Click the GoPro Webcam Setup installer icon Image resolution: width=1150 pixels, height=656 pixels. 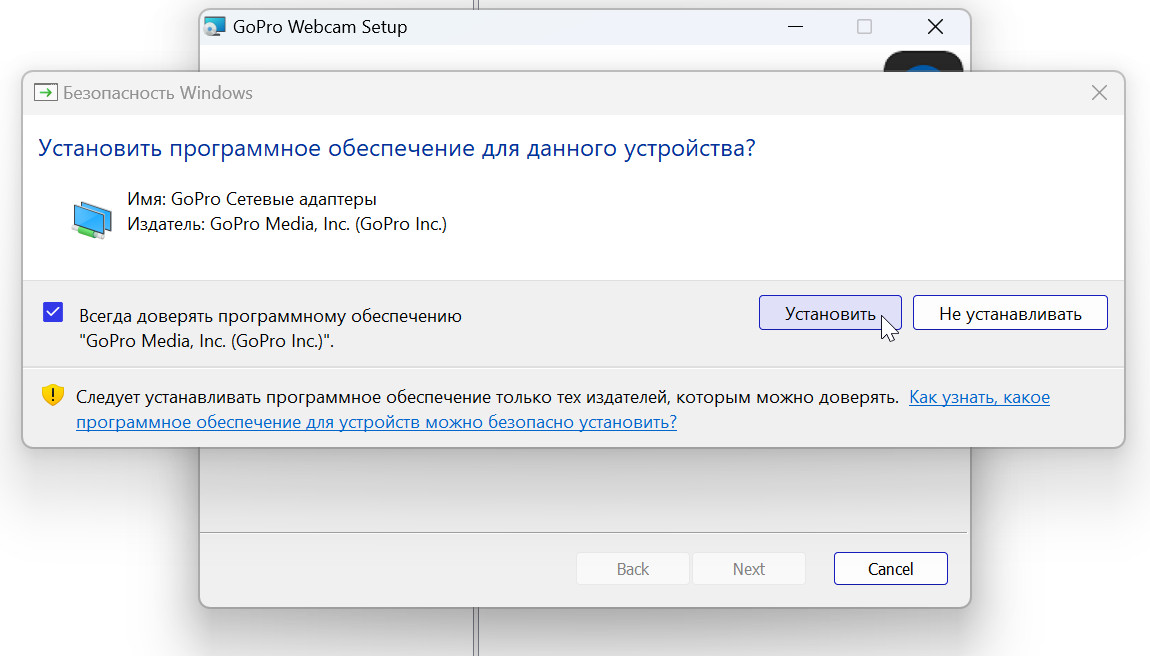coord(214,27)
